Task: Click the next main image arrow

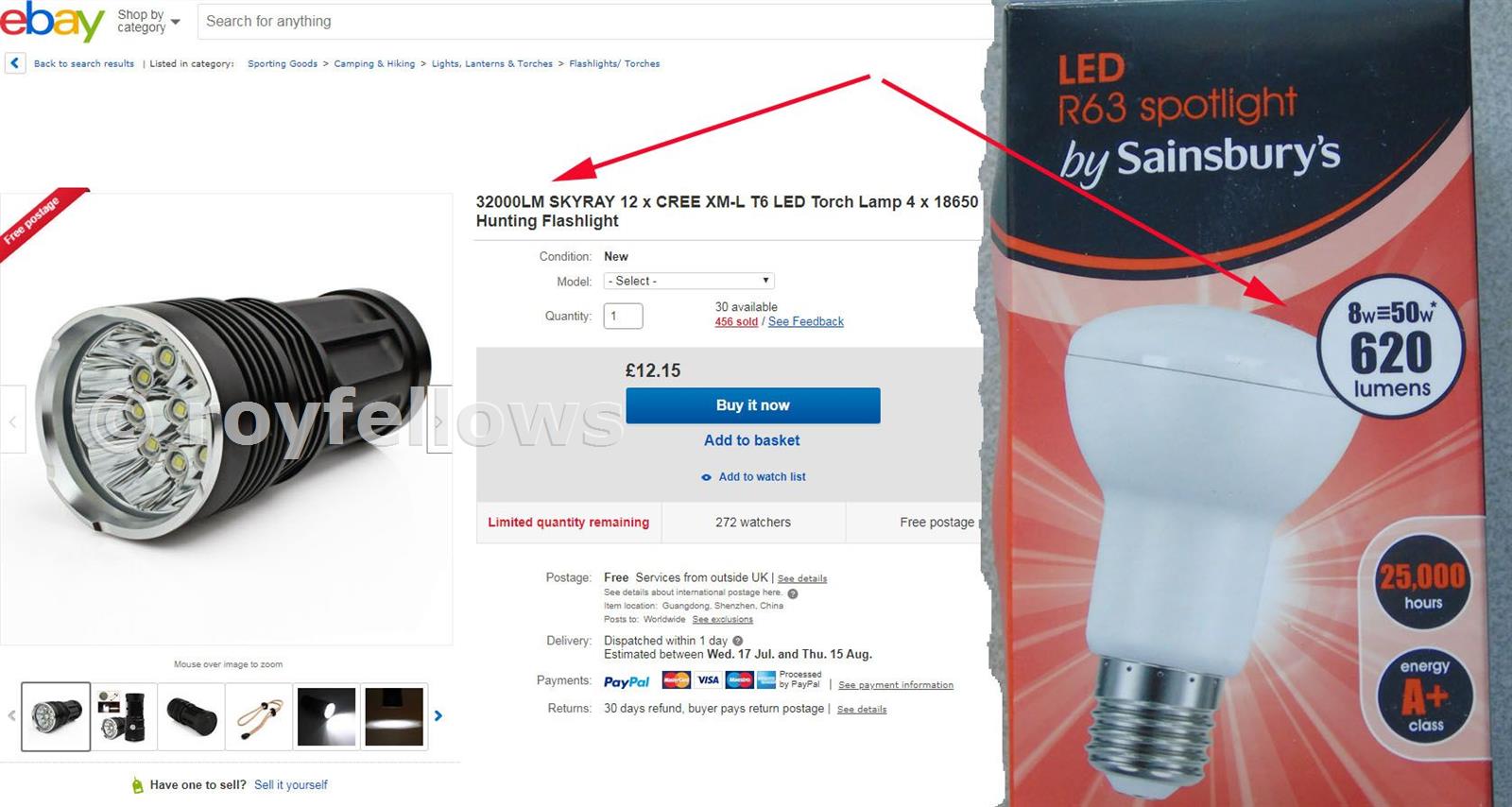Action: pyautogui.click(x=438, y=421)
